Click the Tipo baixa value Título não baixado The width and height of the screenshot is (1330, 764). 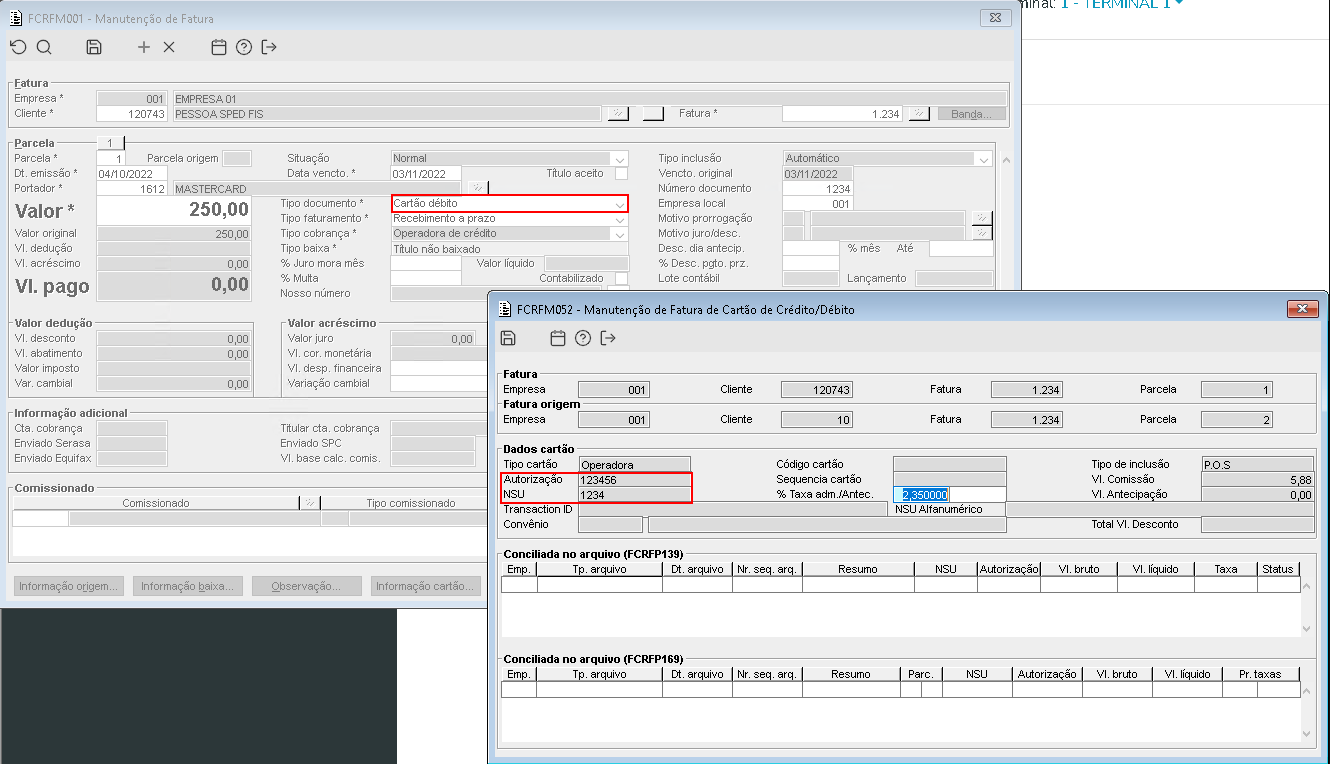510,248
